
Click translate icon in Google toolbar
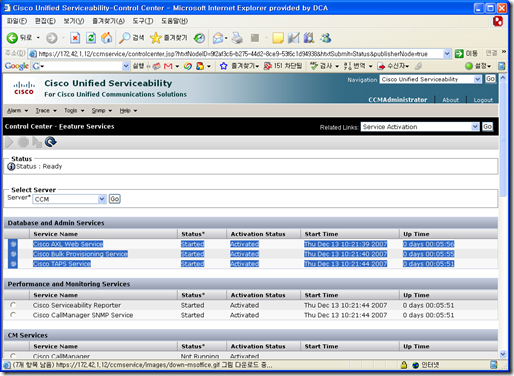pos(347,66)
